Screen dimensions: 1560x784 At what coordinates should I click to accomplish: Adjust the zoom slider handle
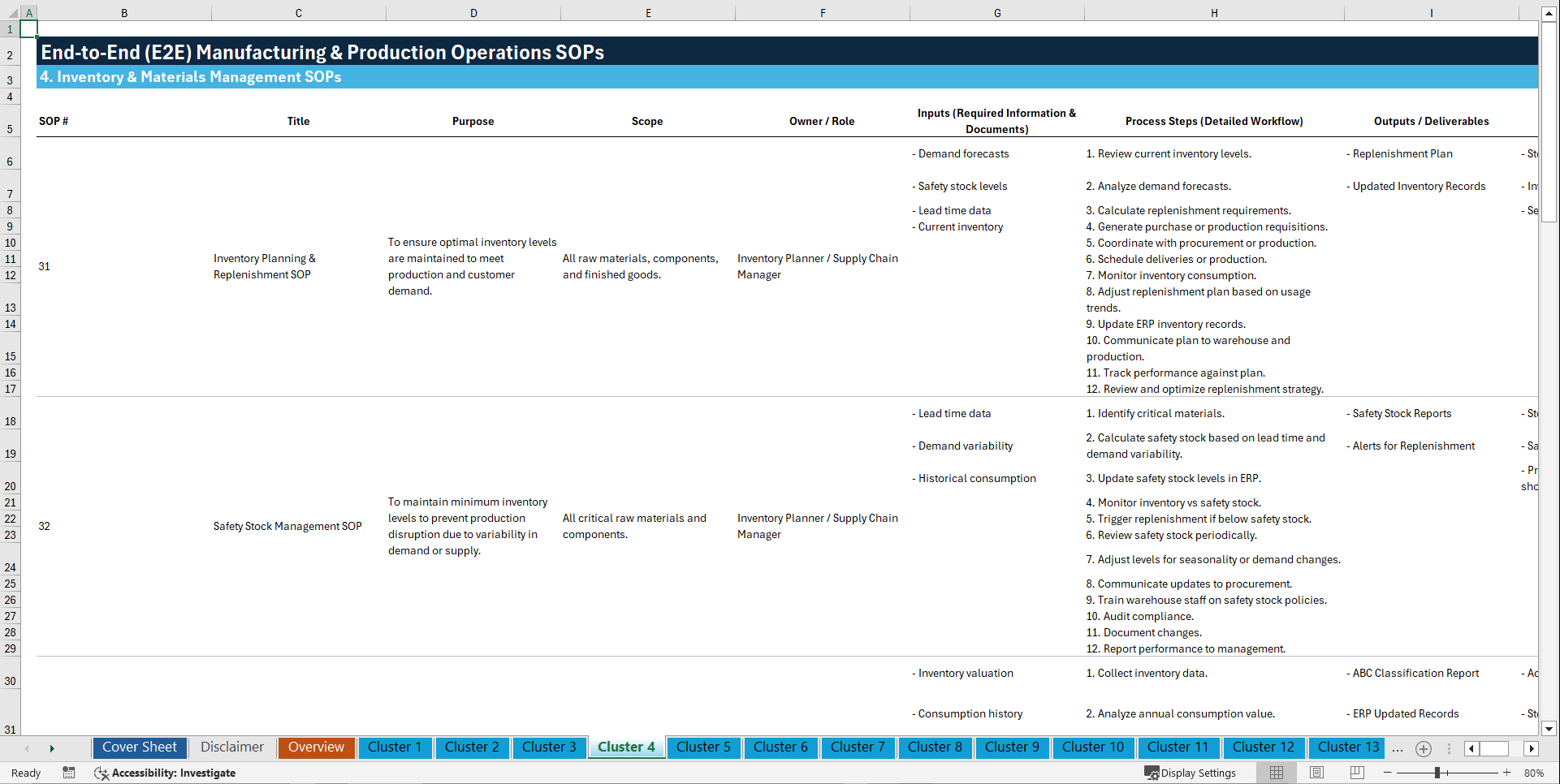click(x=1437, y=773)
